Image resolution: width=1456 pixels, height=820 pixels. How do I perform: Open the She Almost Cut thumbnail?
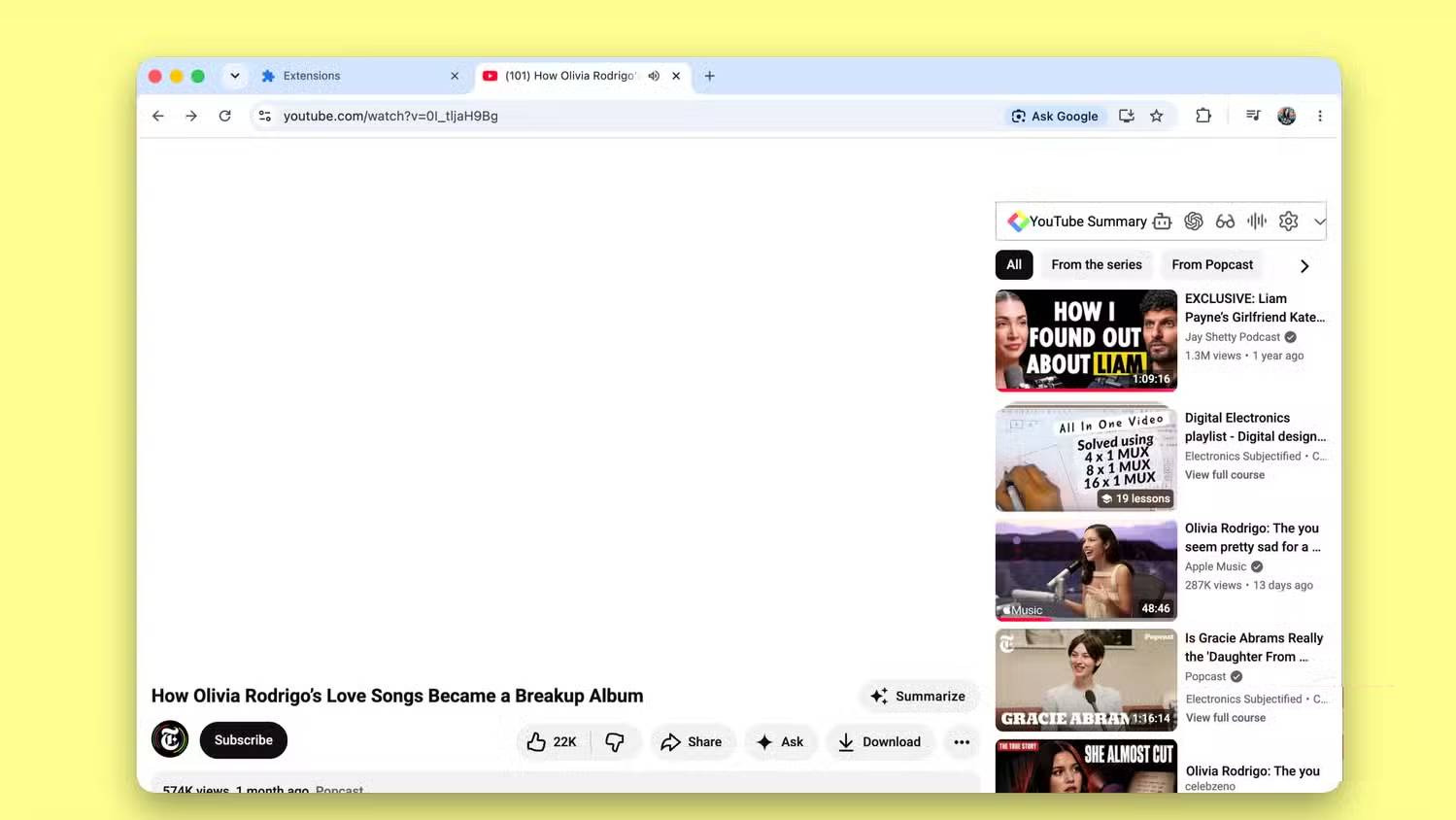pos(1086,766)
